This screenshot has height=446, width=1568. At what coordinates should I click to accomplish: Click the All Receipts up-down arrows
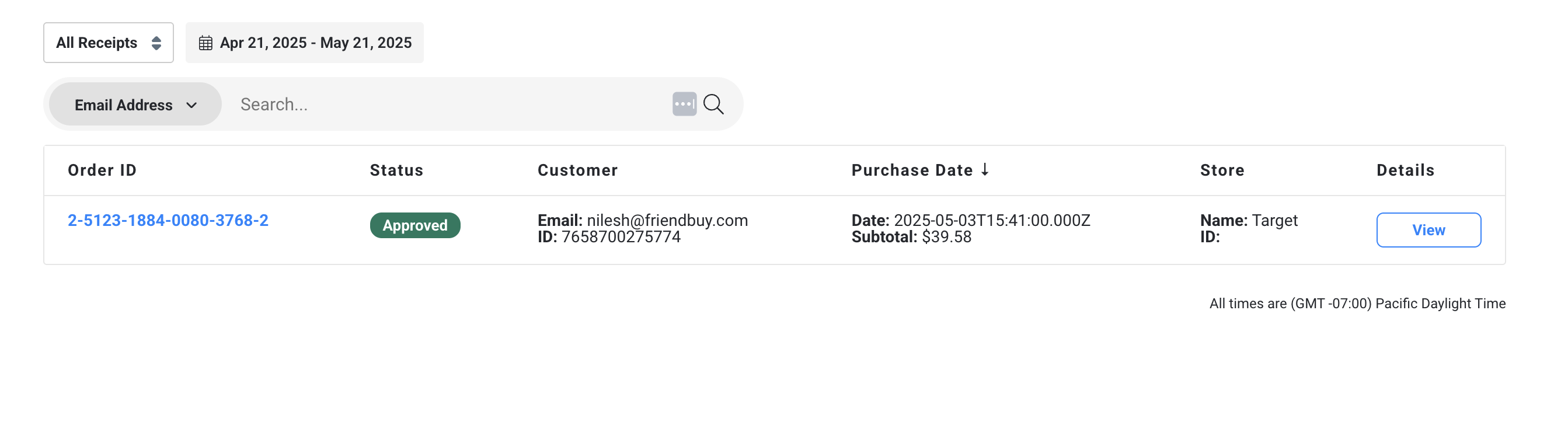[x=156, y=43]
